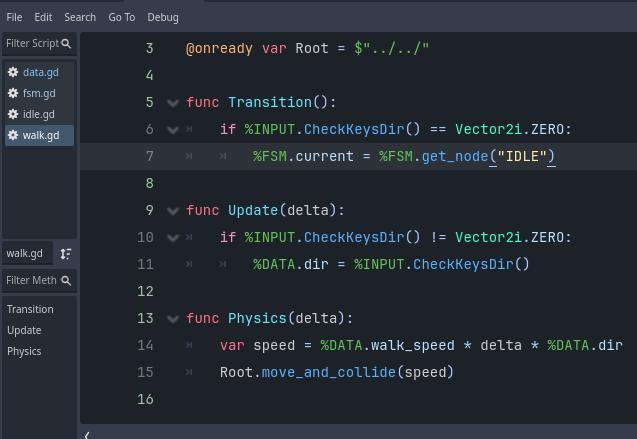637x439 pixels.
Task: Open idle.gd in the script list
Action: (x=39, y=115)
